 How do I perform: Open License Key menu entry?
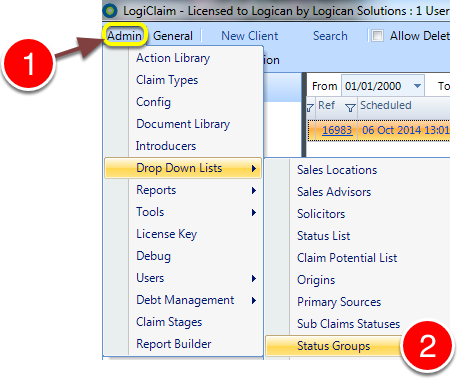(x=183, y=234)
